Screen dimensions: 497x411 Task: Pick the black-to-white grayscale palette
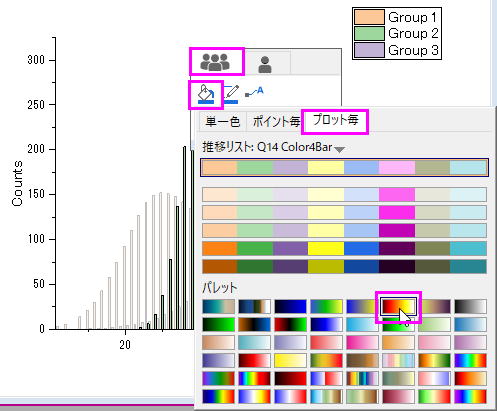(x=470, y=307)
